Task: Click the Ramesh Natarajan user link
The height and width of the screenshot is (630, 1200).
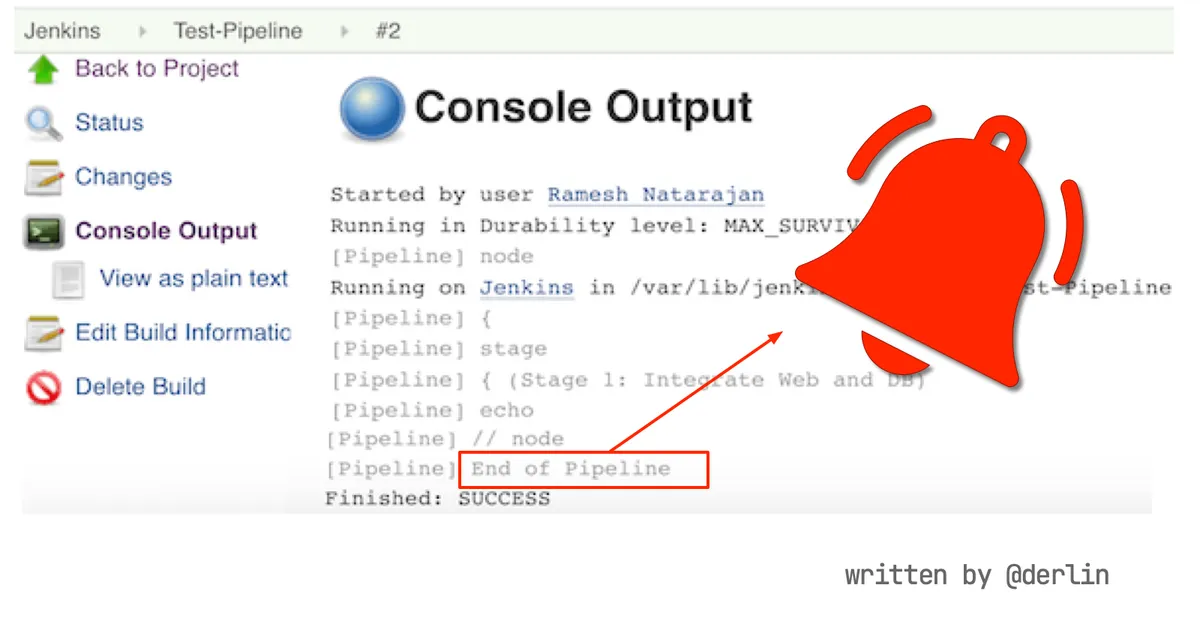Action: coord(655,194)
